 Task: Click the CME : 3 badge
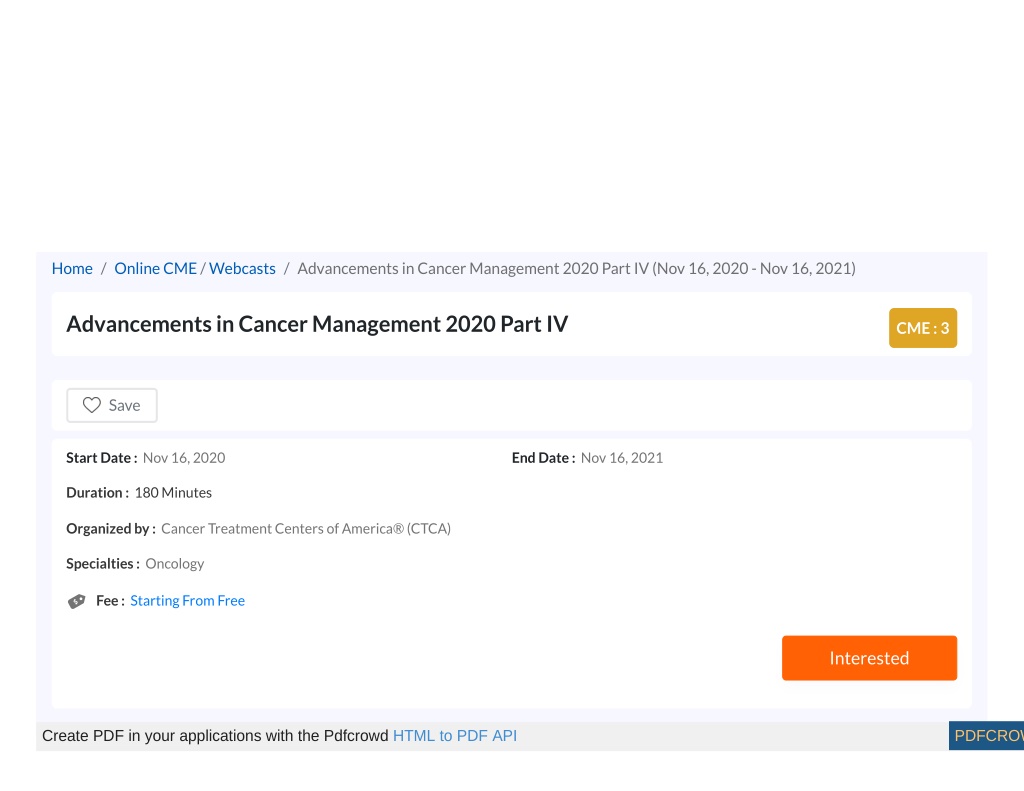coord(923,328)
